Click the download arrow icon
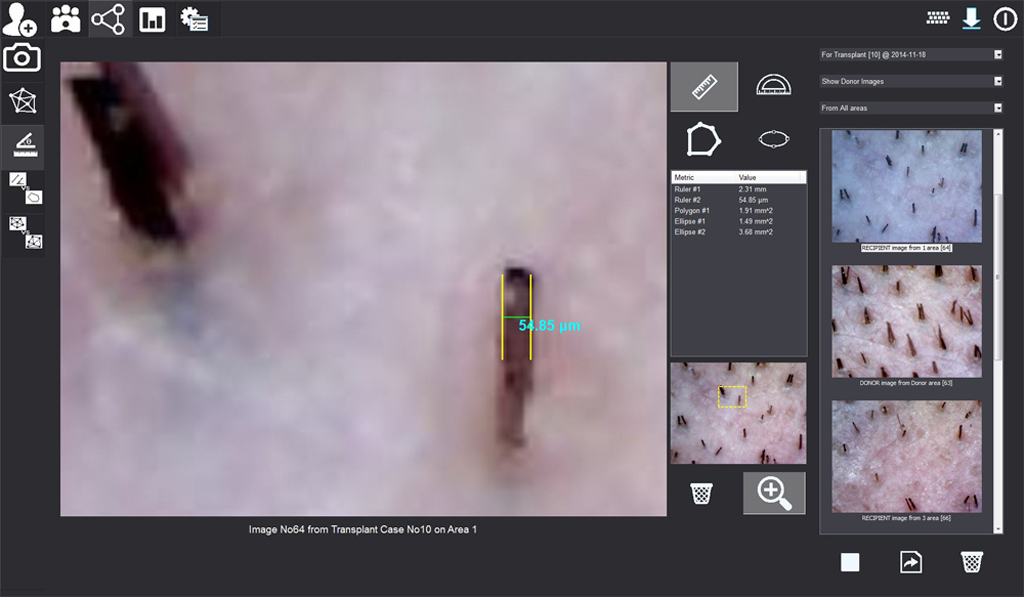Viewport: 1024px width, 597px height. tap(970, 18)
